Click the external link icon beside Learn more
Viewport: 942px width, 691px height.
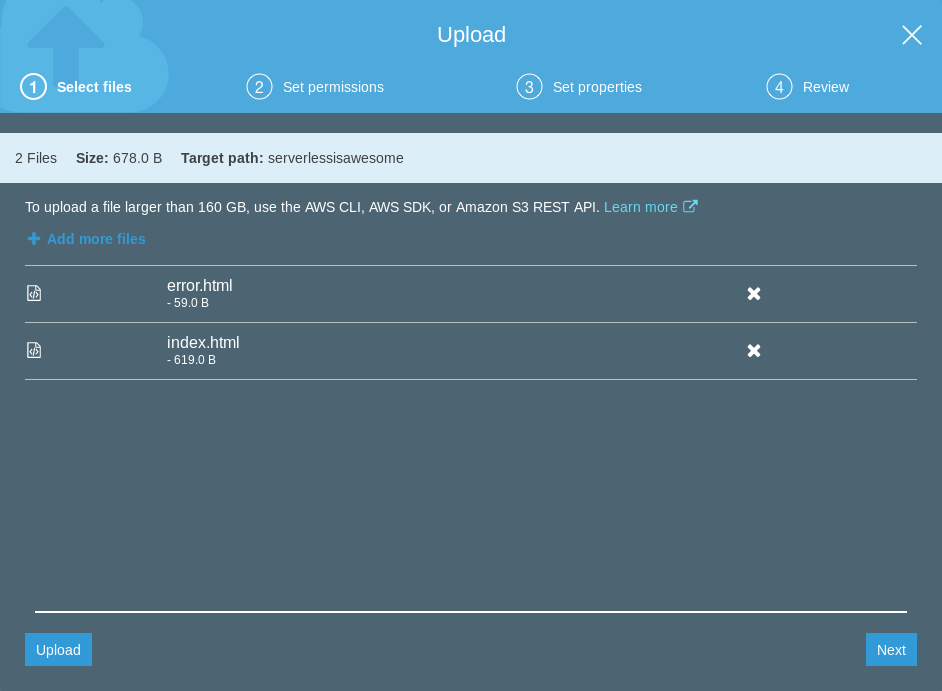pyautogui.click(x=690, y=206)
